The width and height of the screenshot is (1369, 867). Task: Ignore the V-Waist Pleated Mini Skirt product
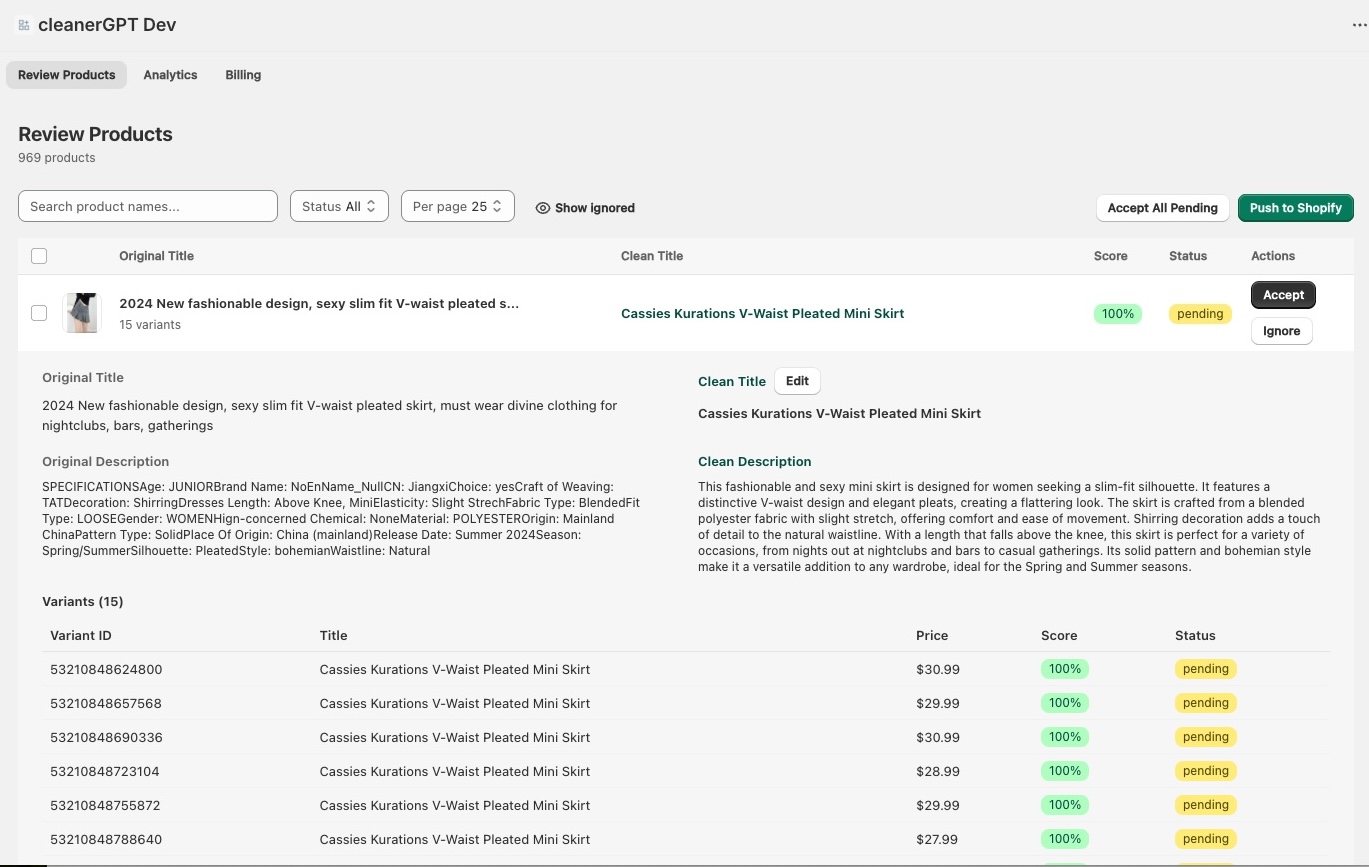point(1282,331)
